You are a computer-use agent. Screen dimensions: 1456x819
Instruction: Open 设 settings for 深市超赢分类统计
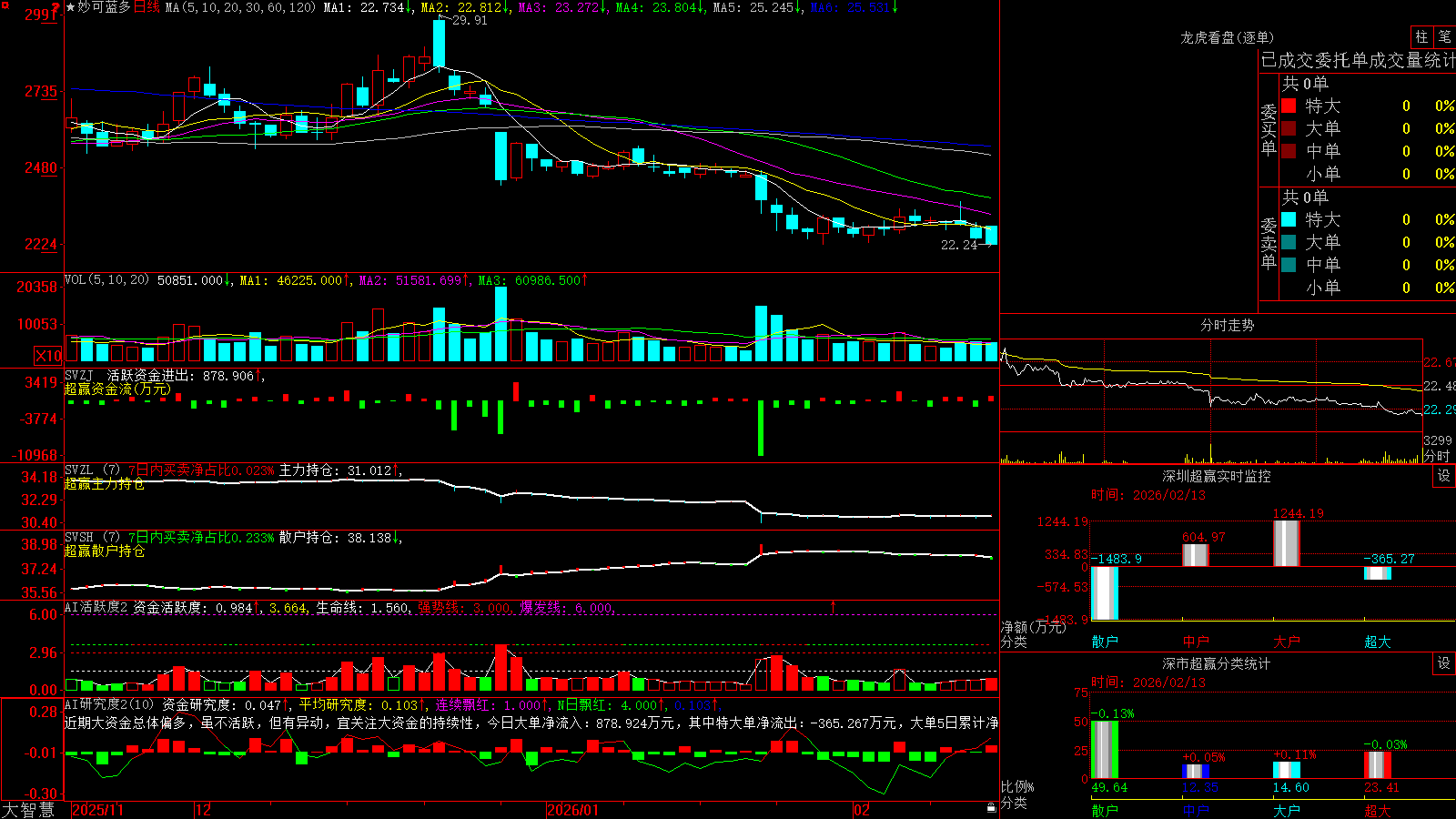[1444, 663]
